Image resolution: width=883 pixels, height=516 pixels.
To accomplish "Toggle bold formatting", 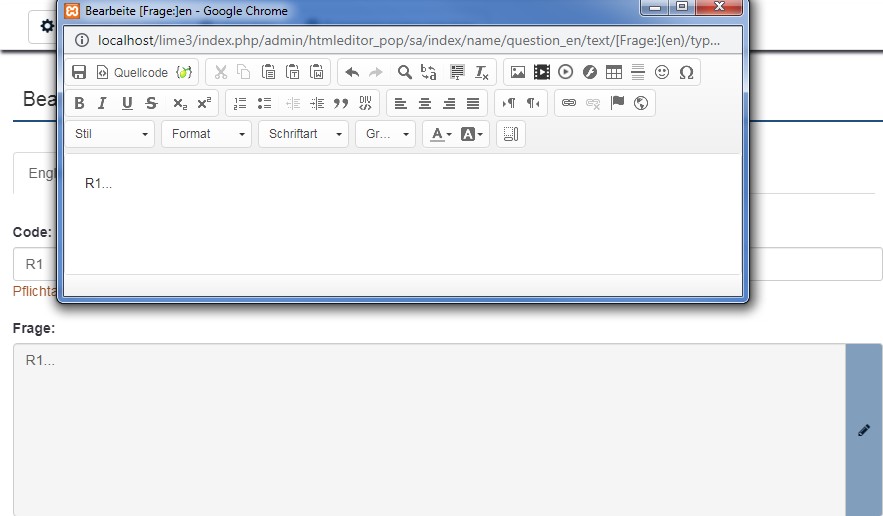I will [80, 103].
